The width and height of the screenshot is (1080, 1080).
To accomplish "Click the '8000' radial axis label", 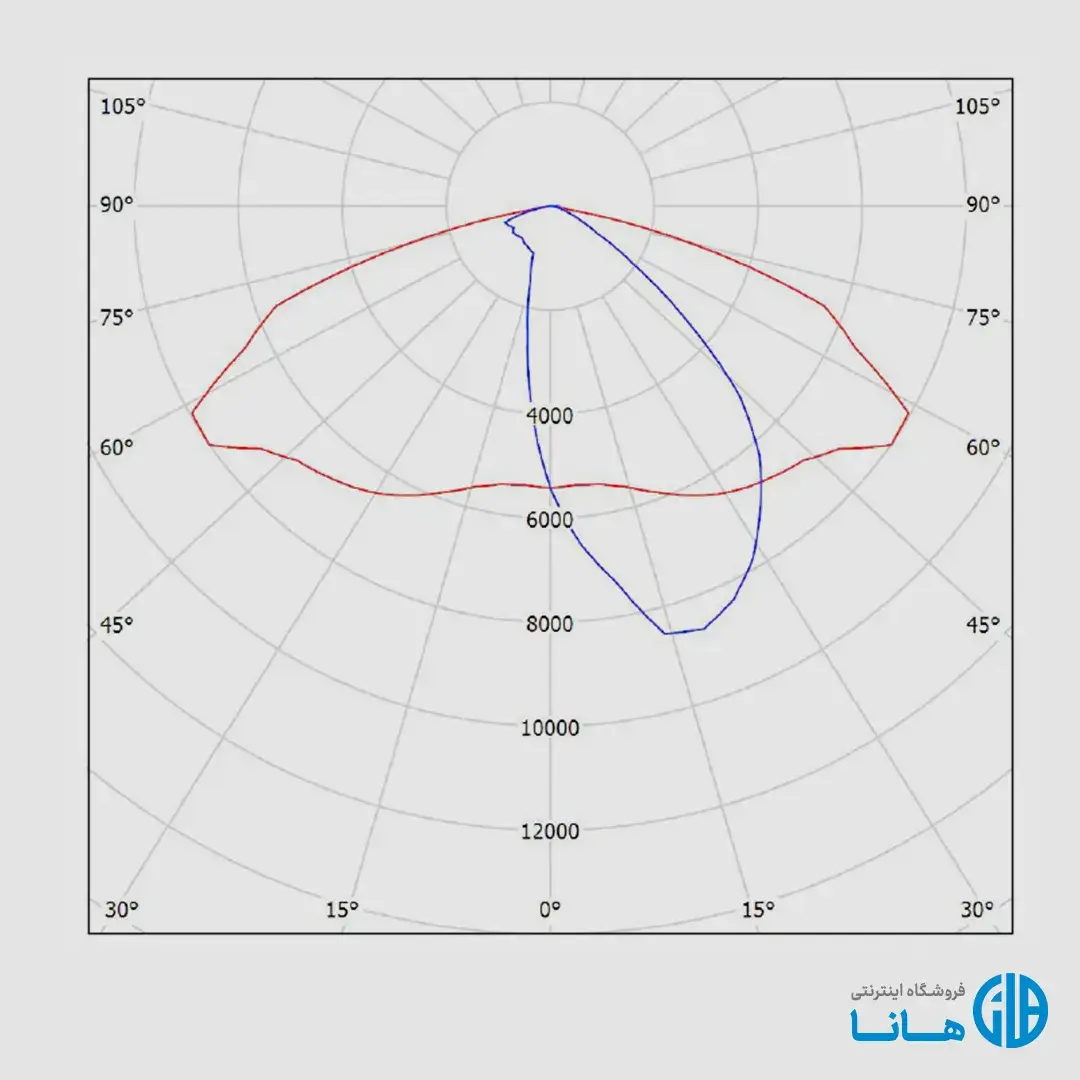I will (550, 624).
